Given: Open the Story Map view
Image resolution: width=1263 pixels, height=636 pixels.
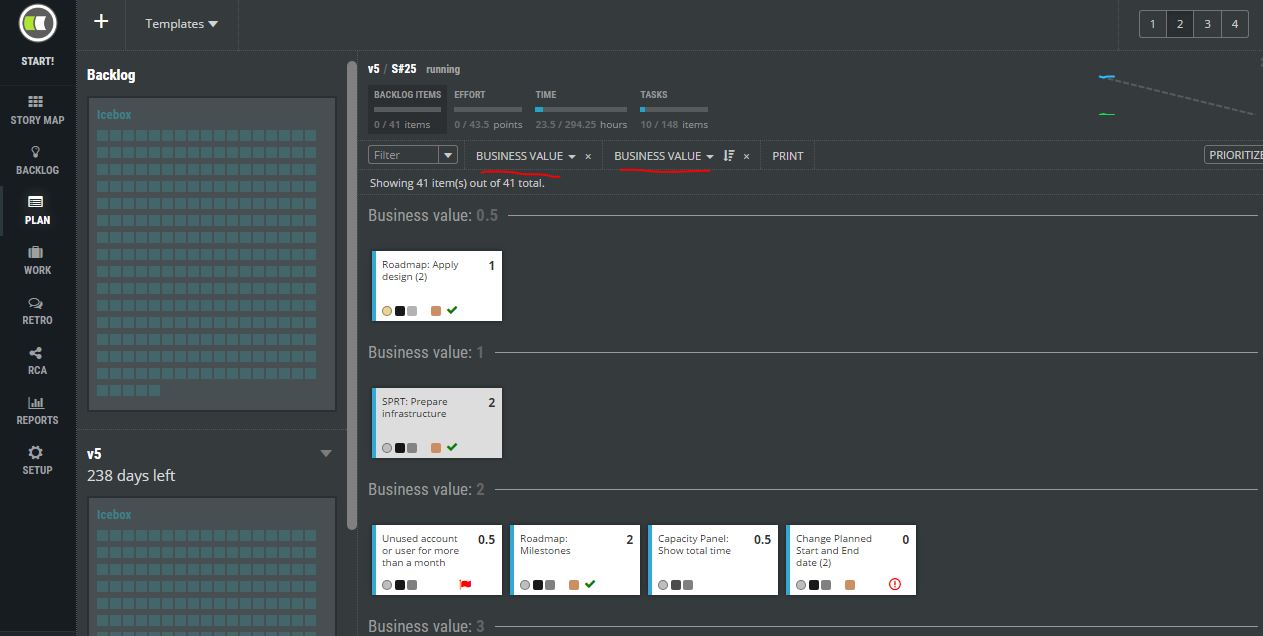Looking at the screenshot, I should click(37, 110).
